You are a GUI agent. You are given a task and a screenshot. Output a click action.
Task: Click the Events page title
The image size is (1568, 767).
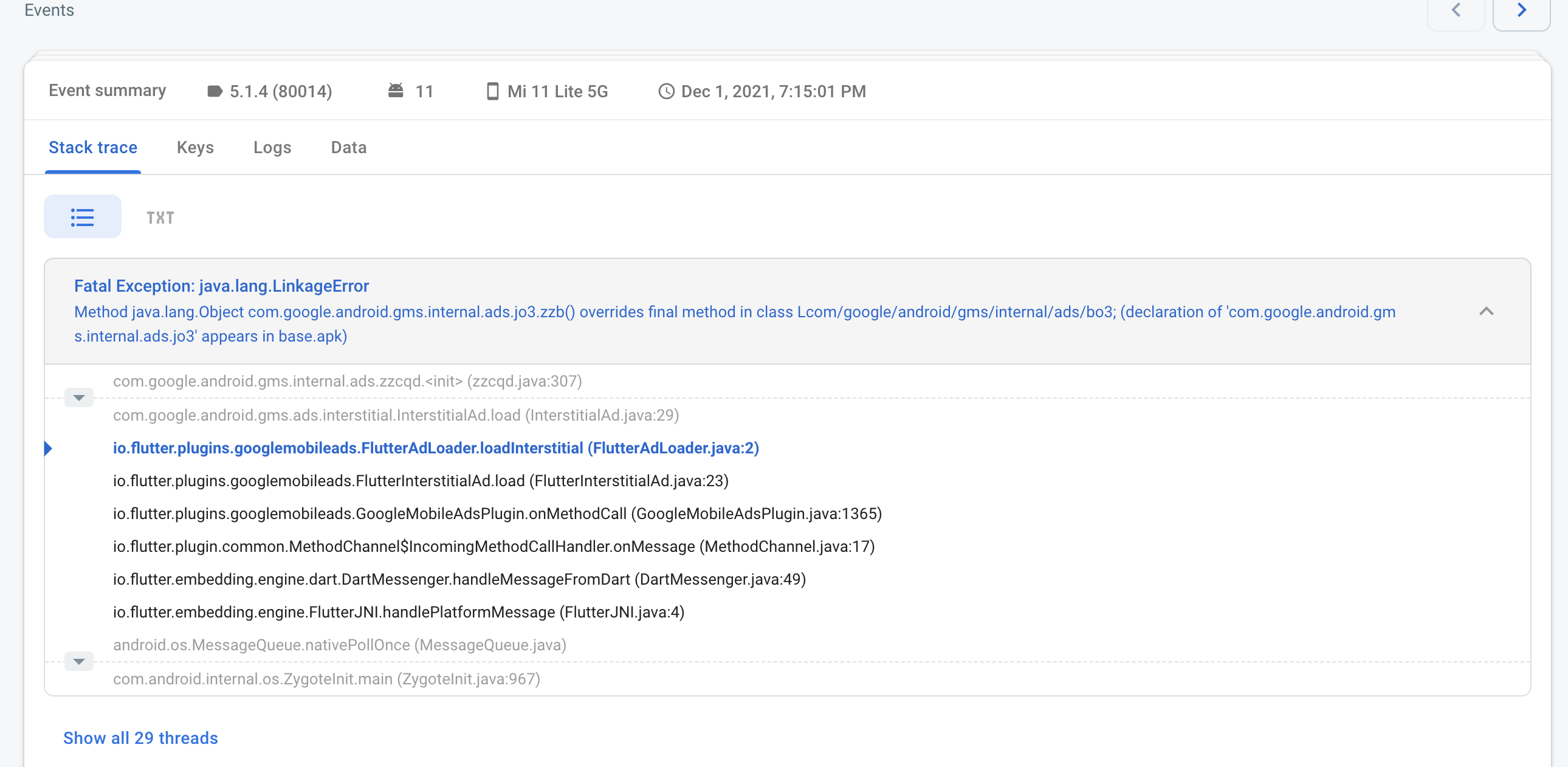coord(49,10)
